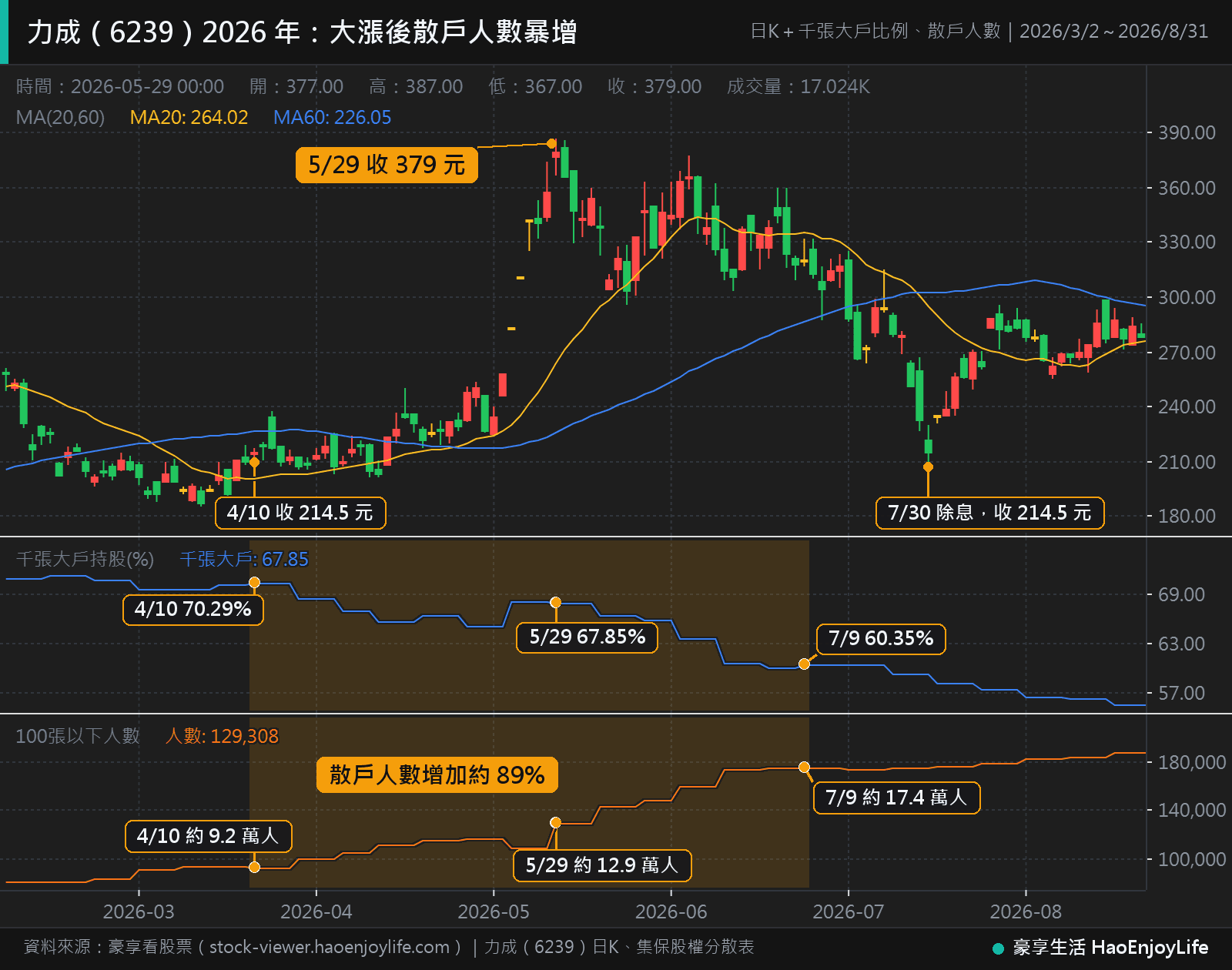Click the 7/30 除息，收 214.5 元 callout
1232x970 pixels.
[x=989, y=513]
